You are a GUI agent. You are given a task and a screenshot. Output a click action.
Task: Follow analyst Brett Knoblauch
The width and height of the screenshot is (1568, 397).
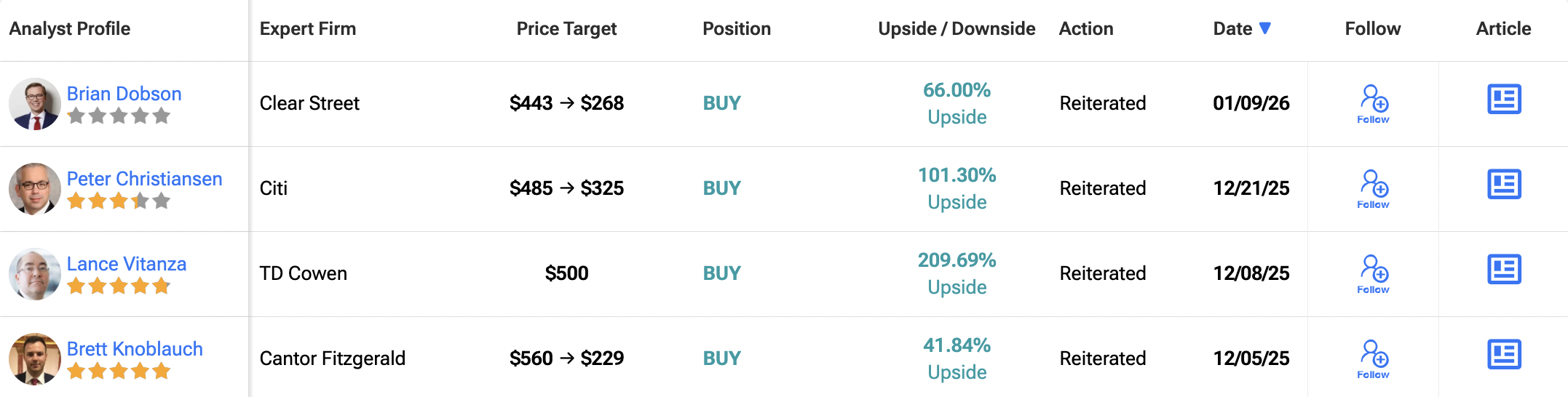pyautogui.click(x=1374, y=359)
